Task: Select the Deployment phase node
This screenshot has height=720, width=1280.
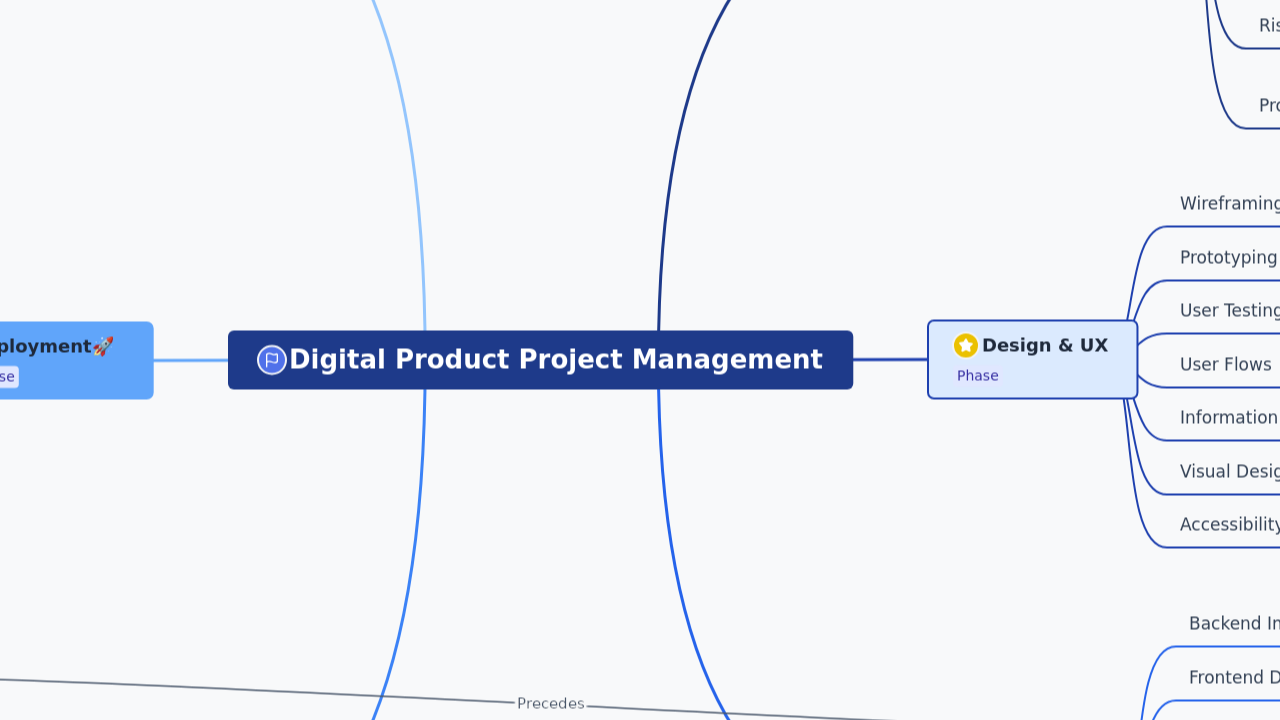Action: (76, 360)
